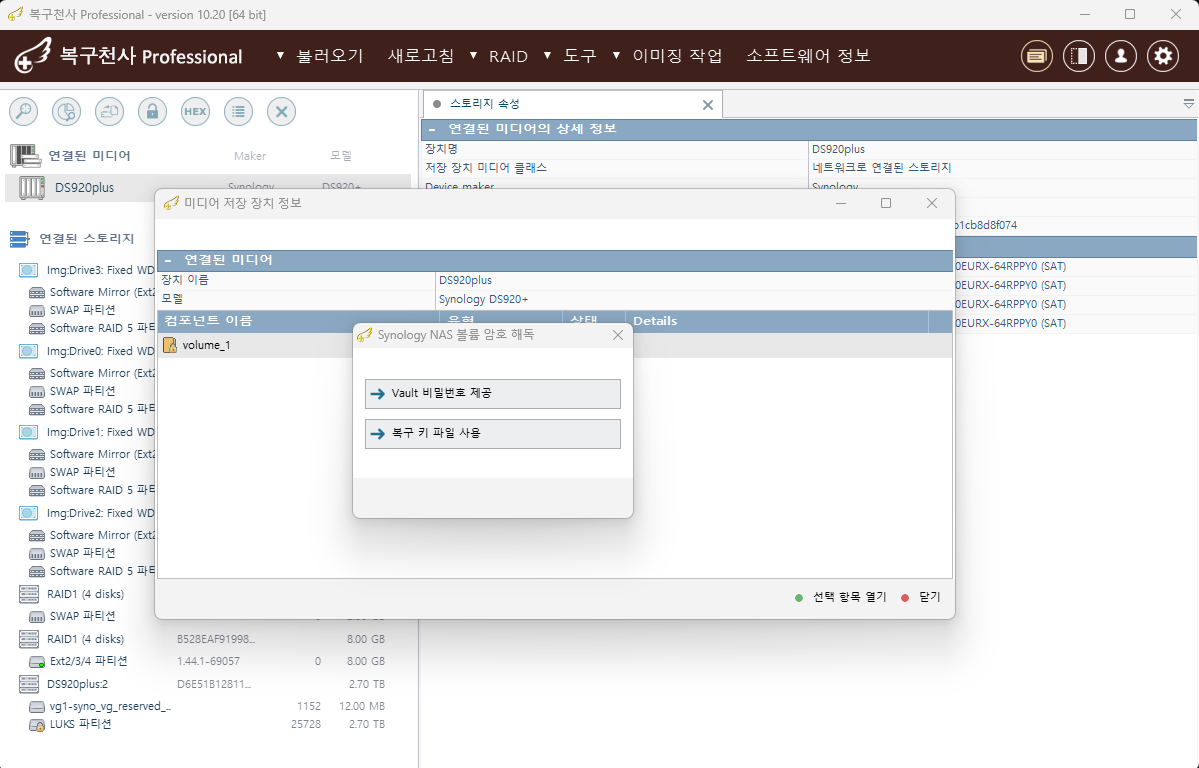Select the Ext2/3/4 파티션 entry
This screenshot has width=1199, height=768.
[88, 661]
